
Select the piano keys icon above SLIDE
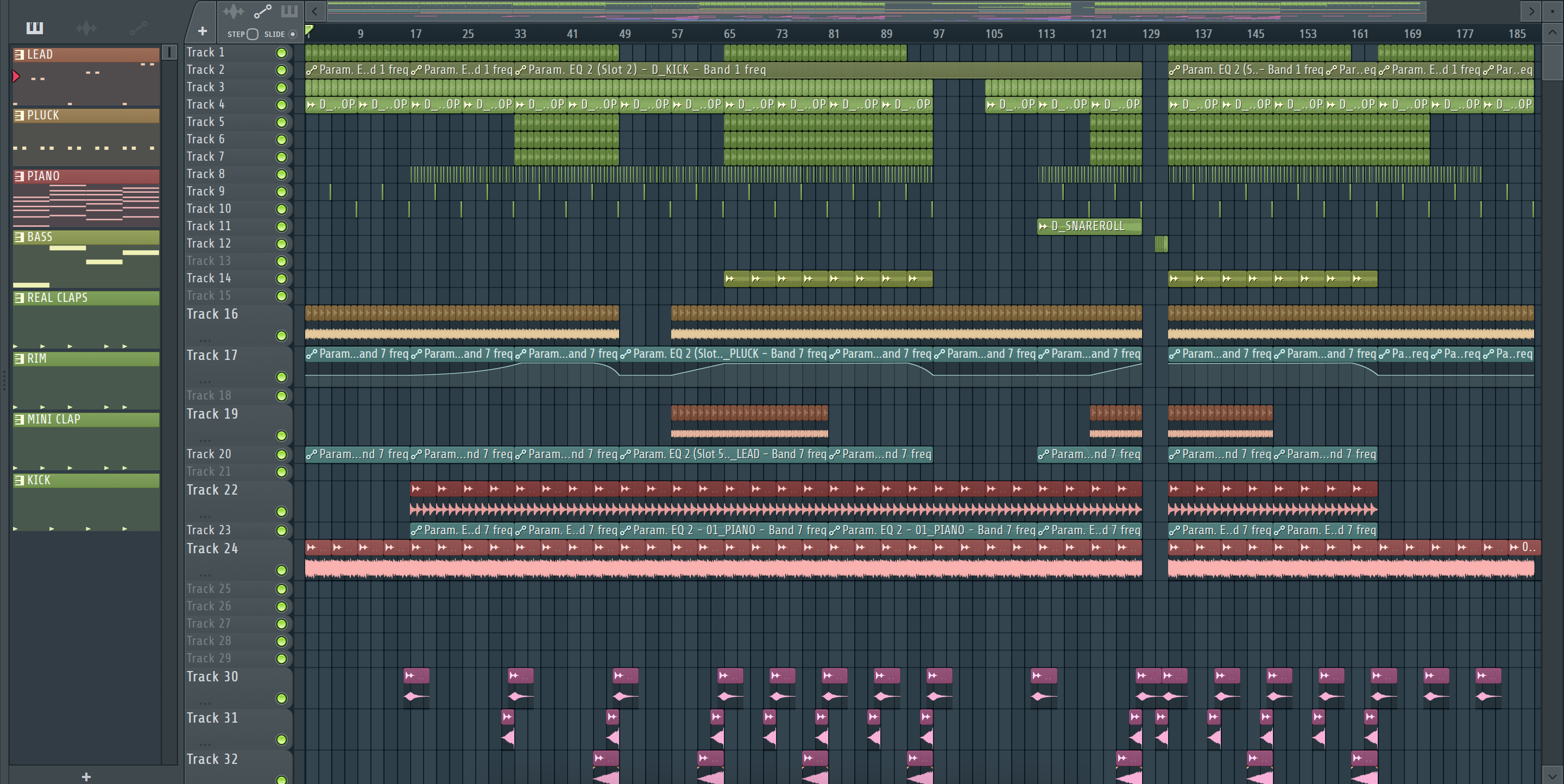tap(289, 11)
